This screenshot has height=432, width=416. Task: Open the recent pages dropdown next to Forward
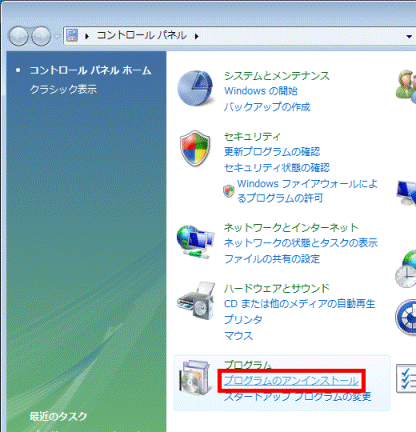(x=57, y=36)
